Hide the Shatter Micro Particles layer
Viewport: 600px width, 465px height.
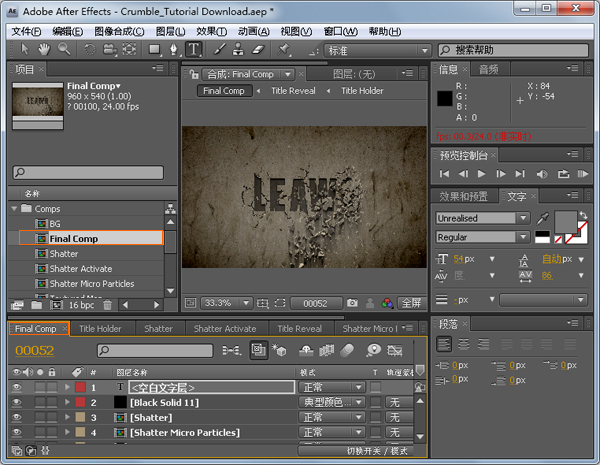[x=16, y=432]
